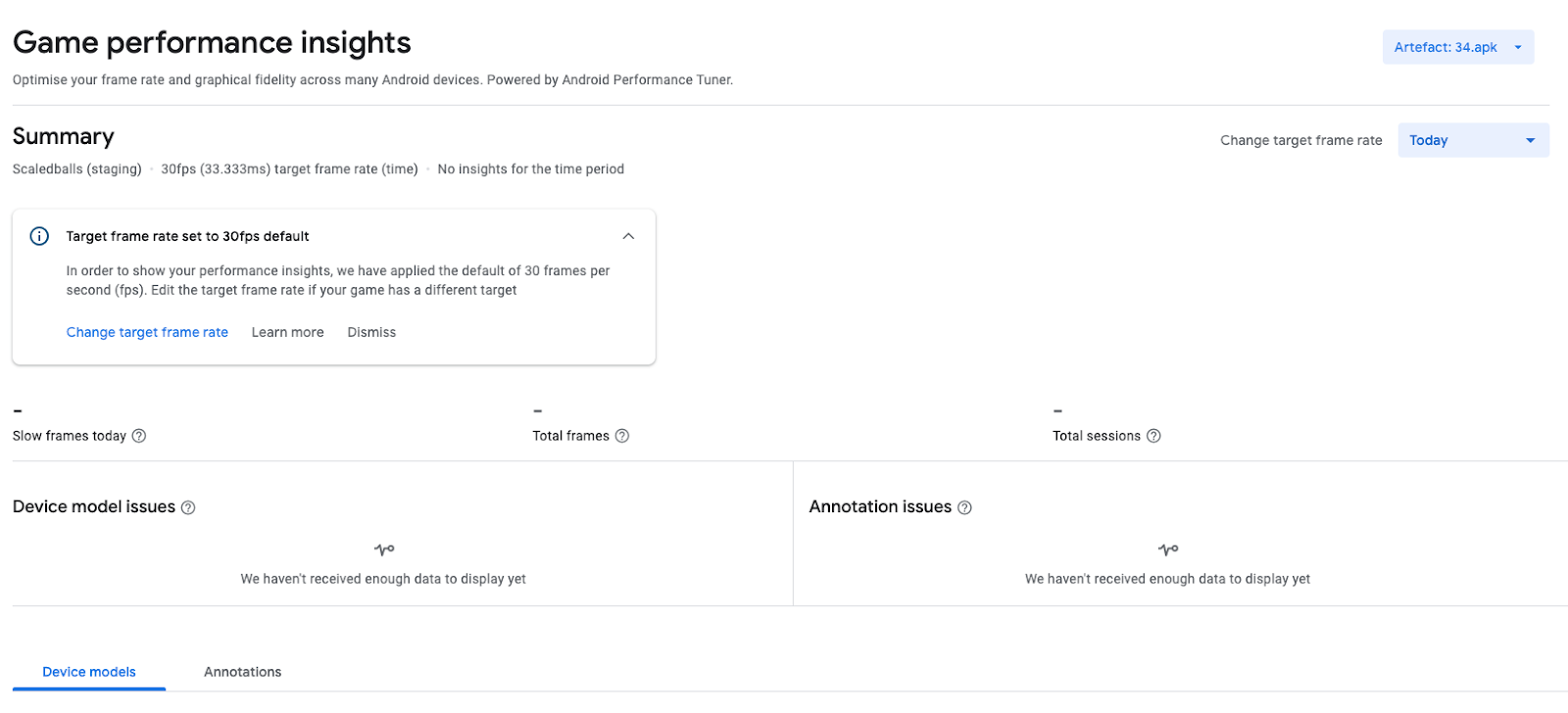1568x713 pixels.
Task: Click help icon next to Slow frames today
Action: (x=139, y=436)
